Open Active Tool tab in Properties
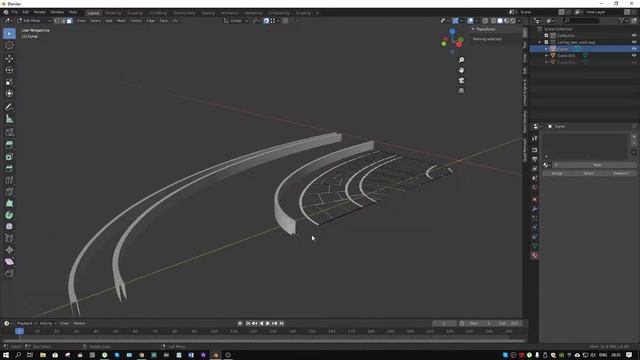The image size is (640, 360). [x=535, y=139]
